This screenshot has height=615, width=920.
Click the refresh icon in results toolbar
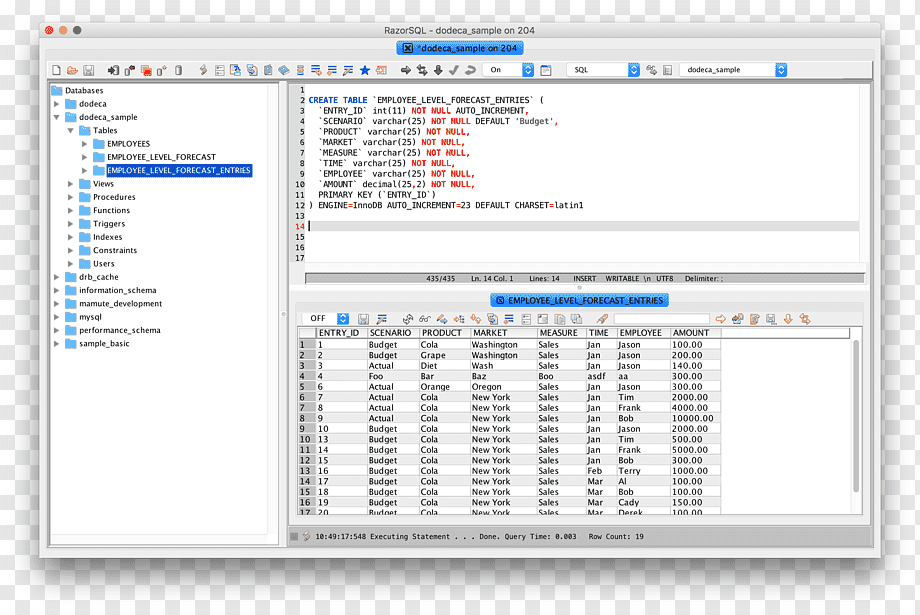point(408,319)
